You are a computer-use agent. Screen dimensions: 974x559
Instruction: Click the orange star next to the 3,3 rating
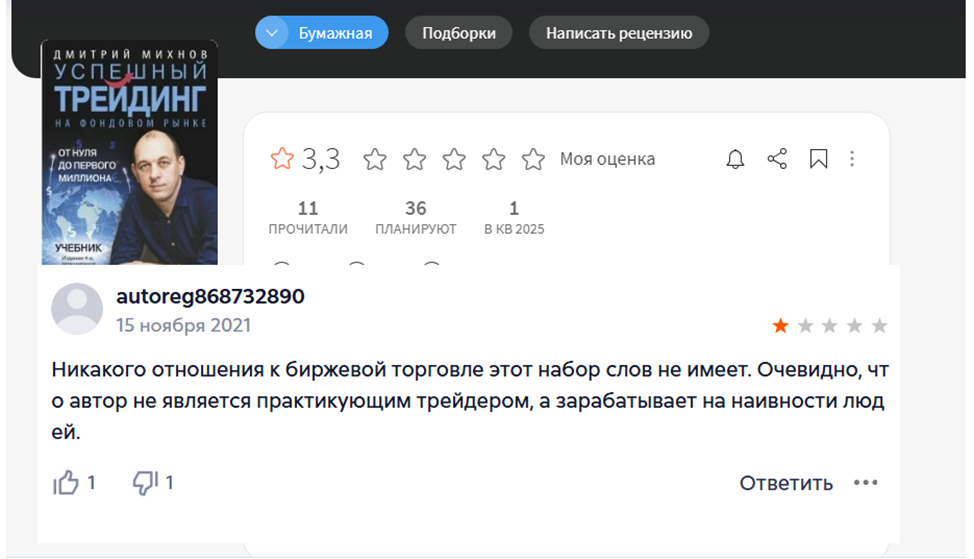(282, 159)
